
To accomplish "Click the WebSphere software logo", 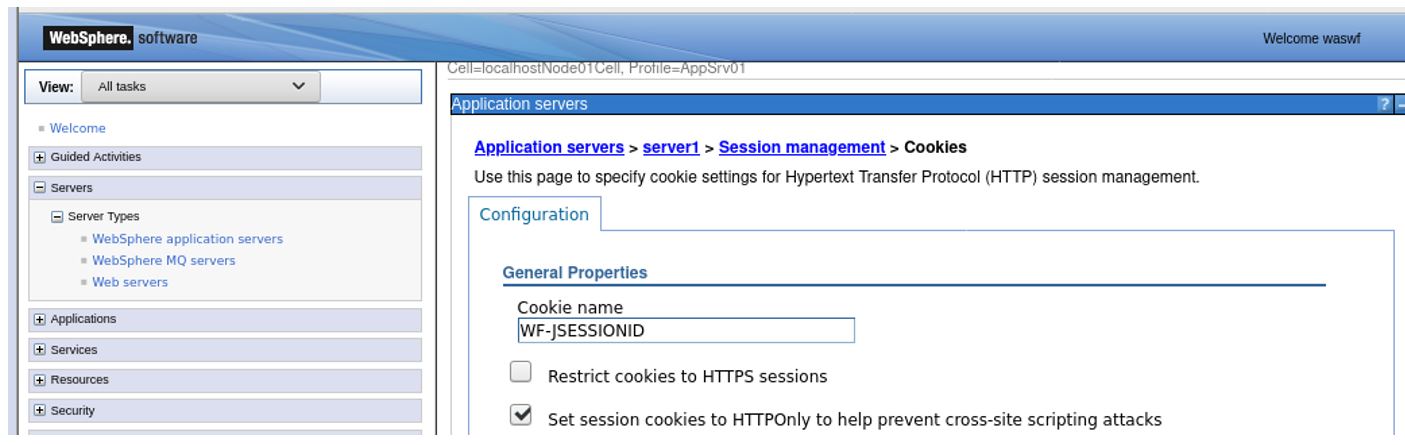I will [120, 38].
